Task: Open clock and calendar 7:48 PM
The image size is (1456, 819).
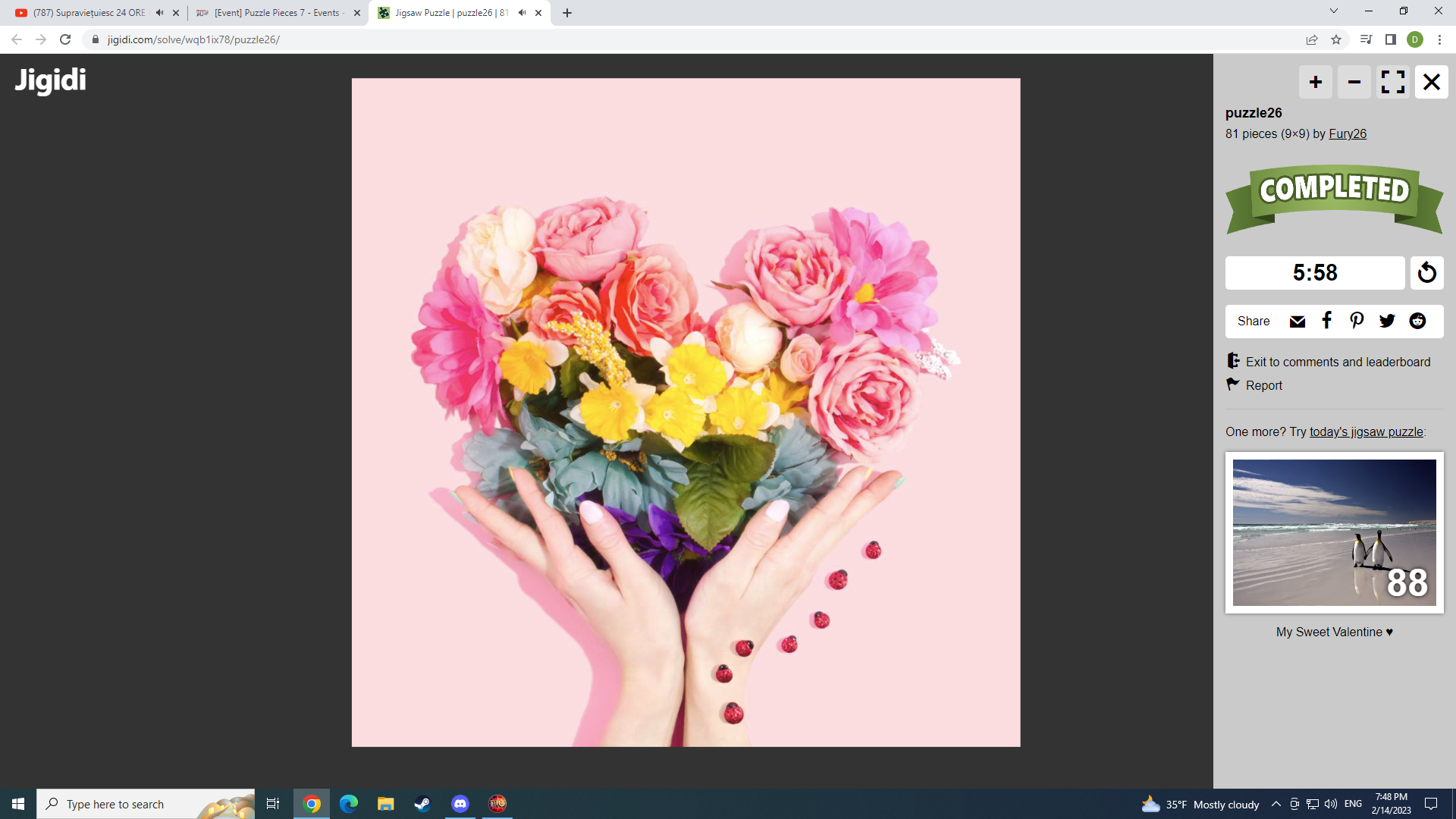Action: [x=1391, y=804]
